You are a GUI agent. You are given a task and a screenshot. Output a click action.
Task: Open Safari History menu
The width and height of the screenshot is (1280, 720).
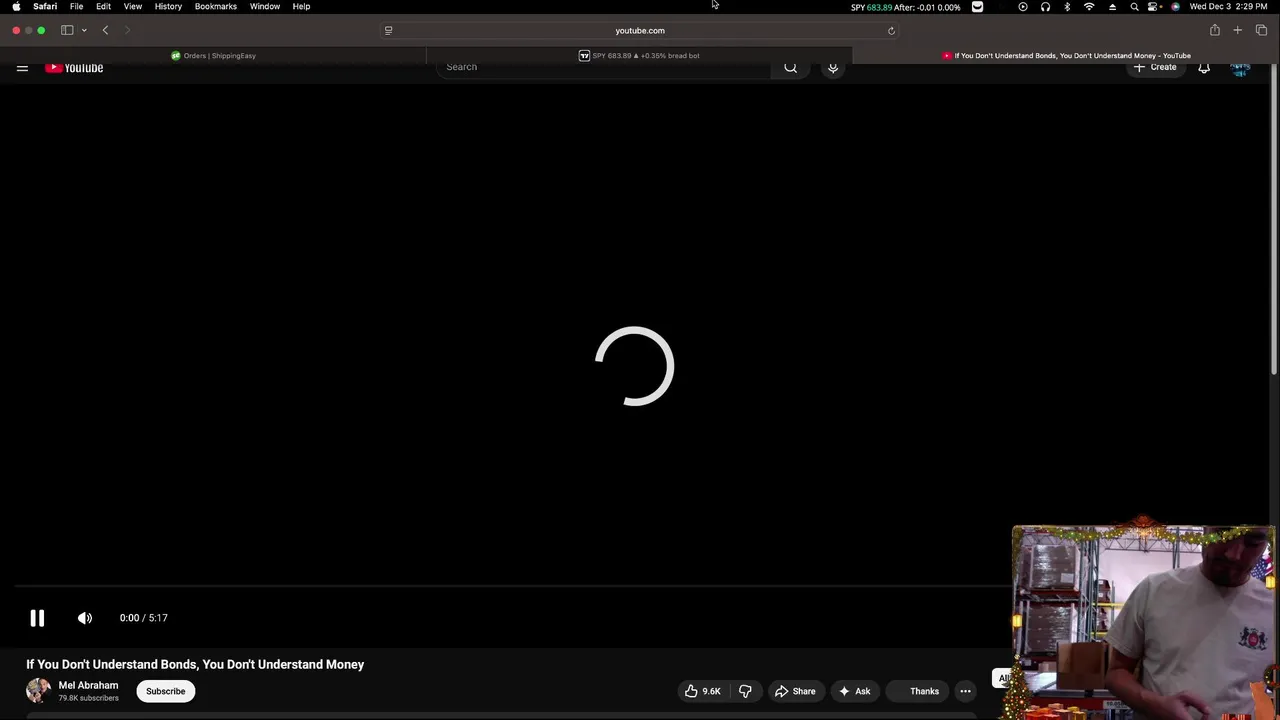(168, 7)
